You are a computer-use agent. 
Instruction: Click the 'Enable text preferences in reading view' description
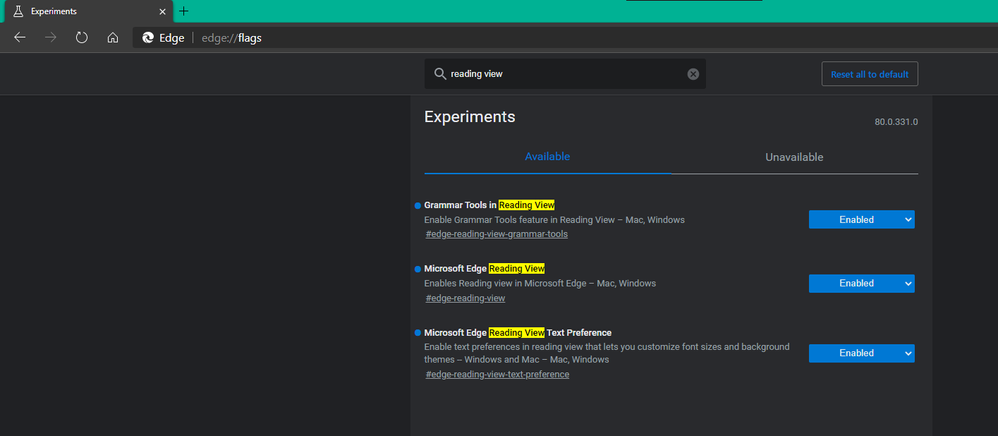(x=607, y=353)
